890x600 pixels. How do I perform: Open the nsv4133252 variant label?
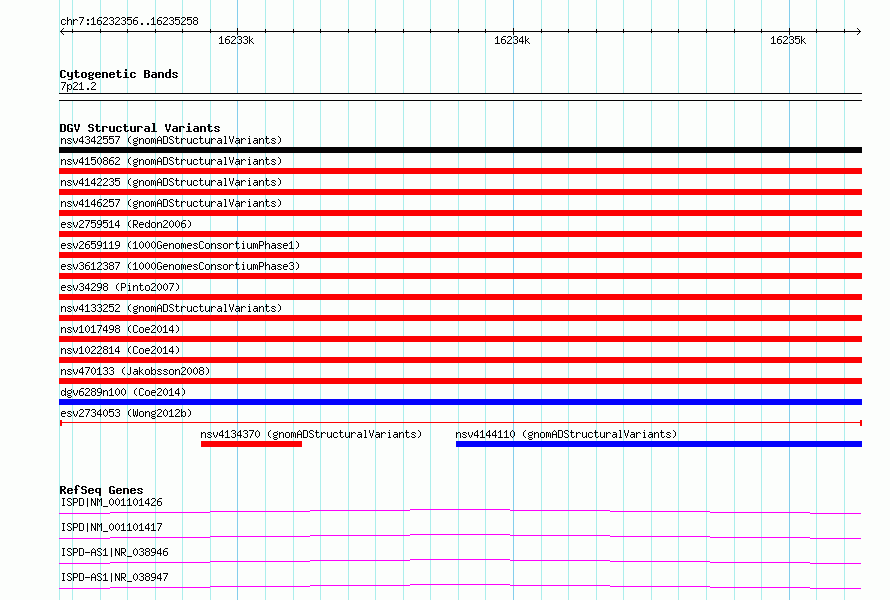click(171, 308)
